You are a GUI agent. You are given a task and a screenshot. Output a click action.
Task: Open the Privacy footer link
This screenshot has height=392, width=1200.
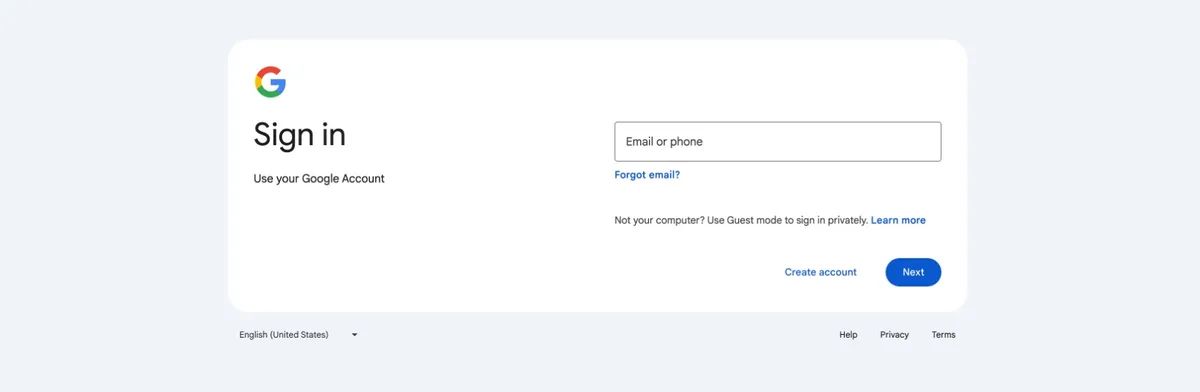(894, 335)
